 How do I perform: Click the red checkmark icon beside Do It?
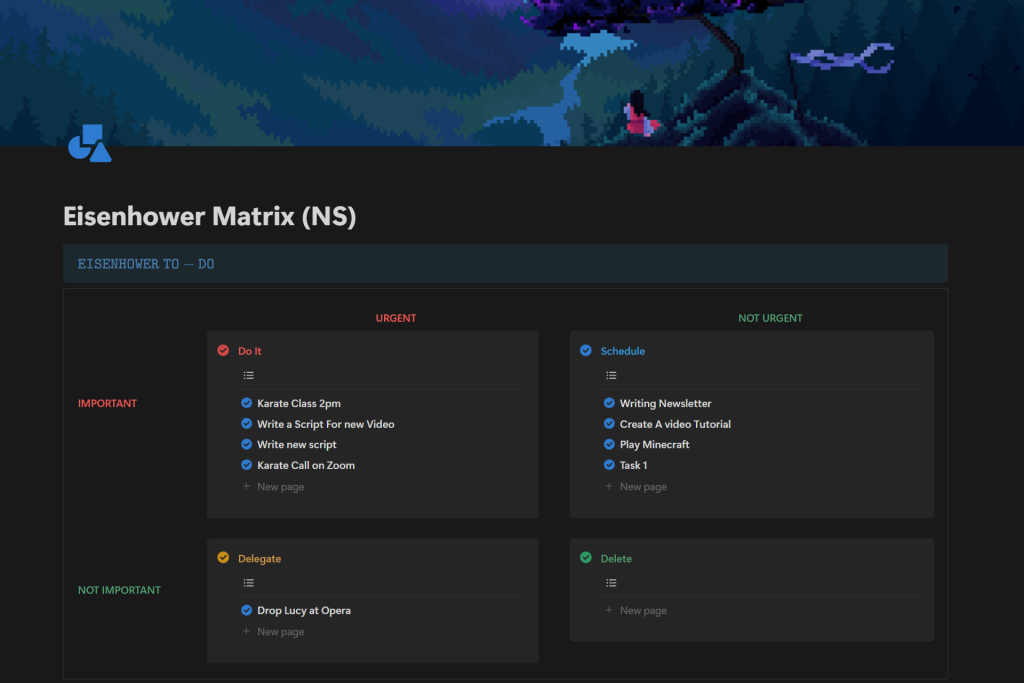click(223, 351)
